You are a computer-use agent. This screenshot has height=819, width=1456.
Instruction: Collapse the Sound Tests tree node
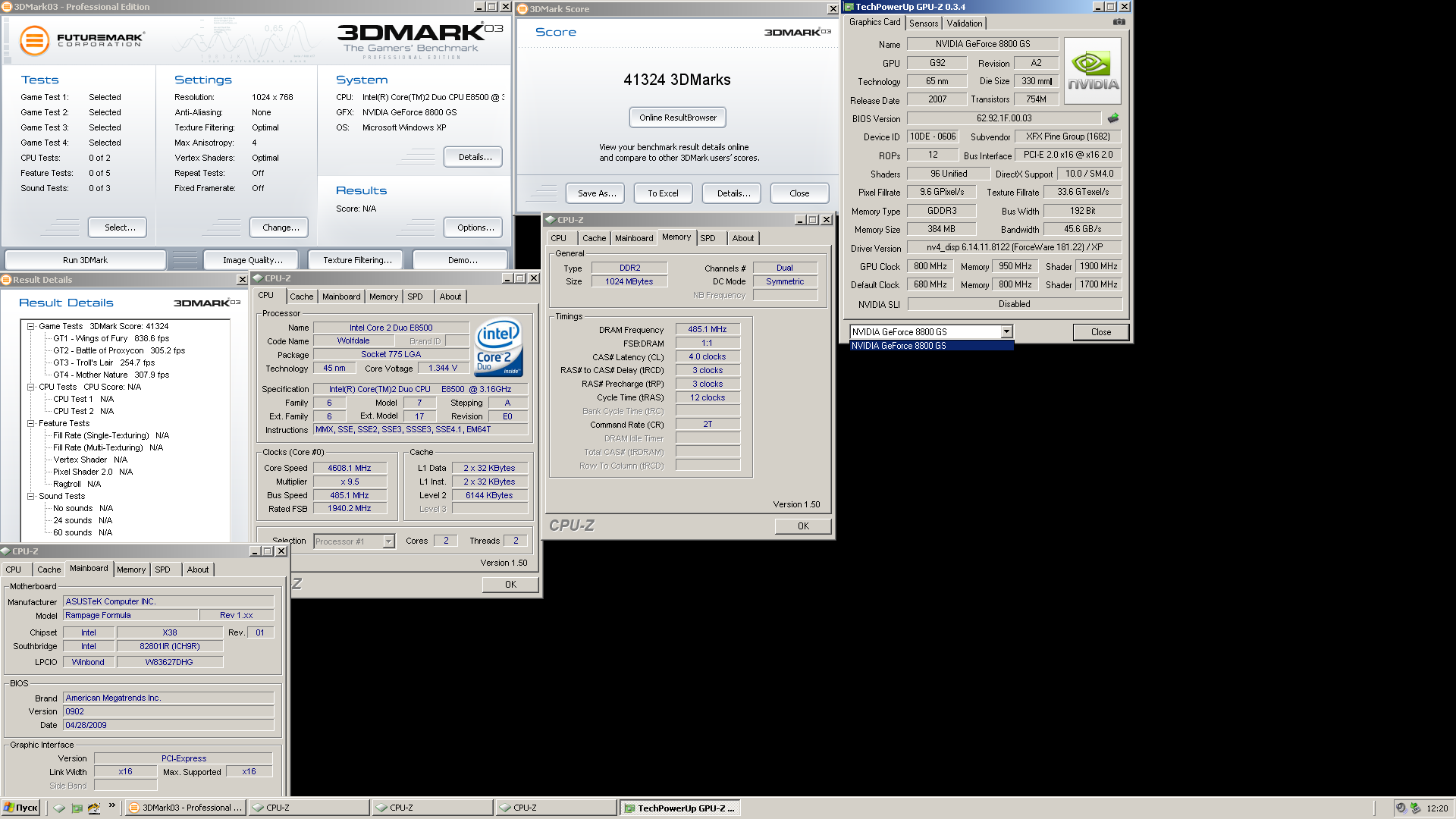31,496
